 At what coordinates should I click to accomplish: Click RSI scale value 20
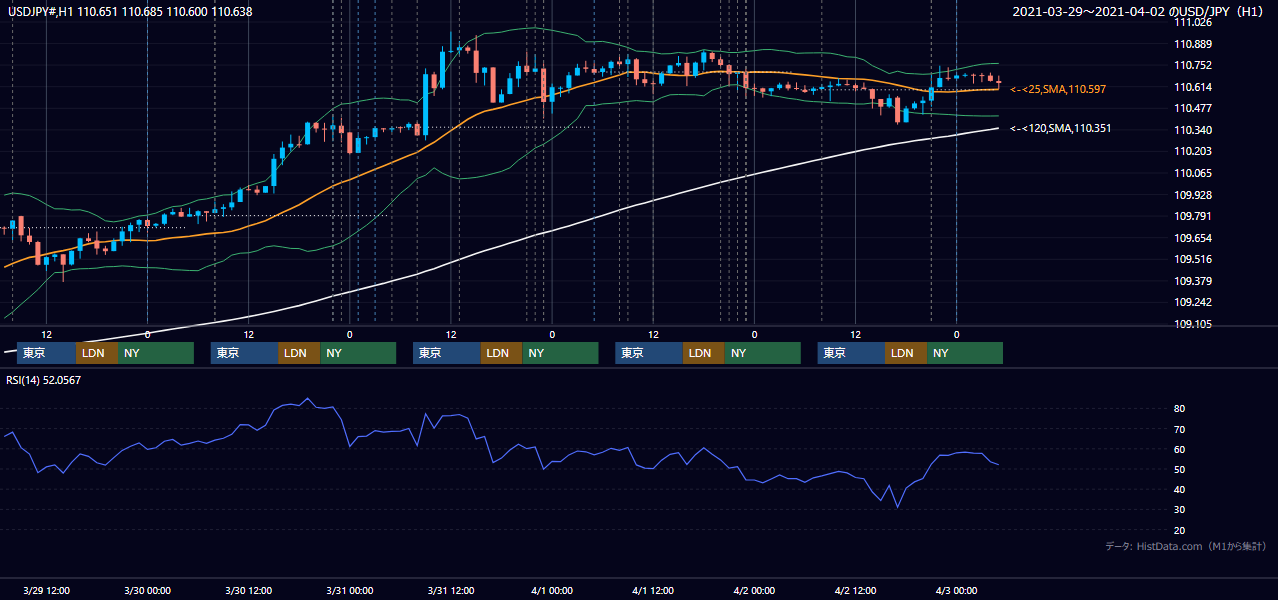pos(1180,530)
